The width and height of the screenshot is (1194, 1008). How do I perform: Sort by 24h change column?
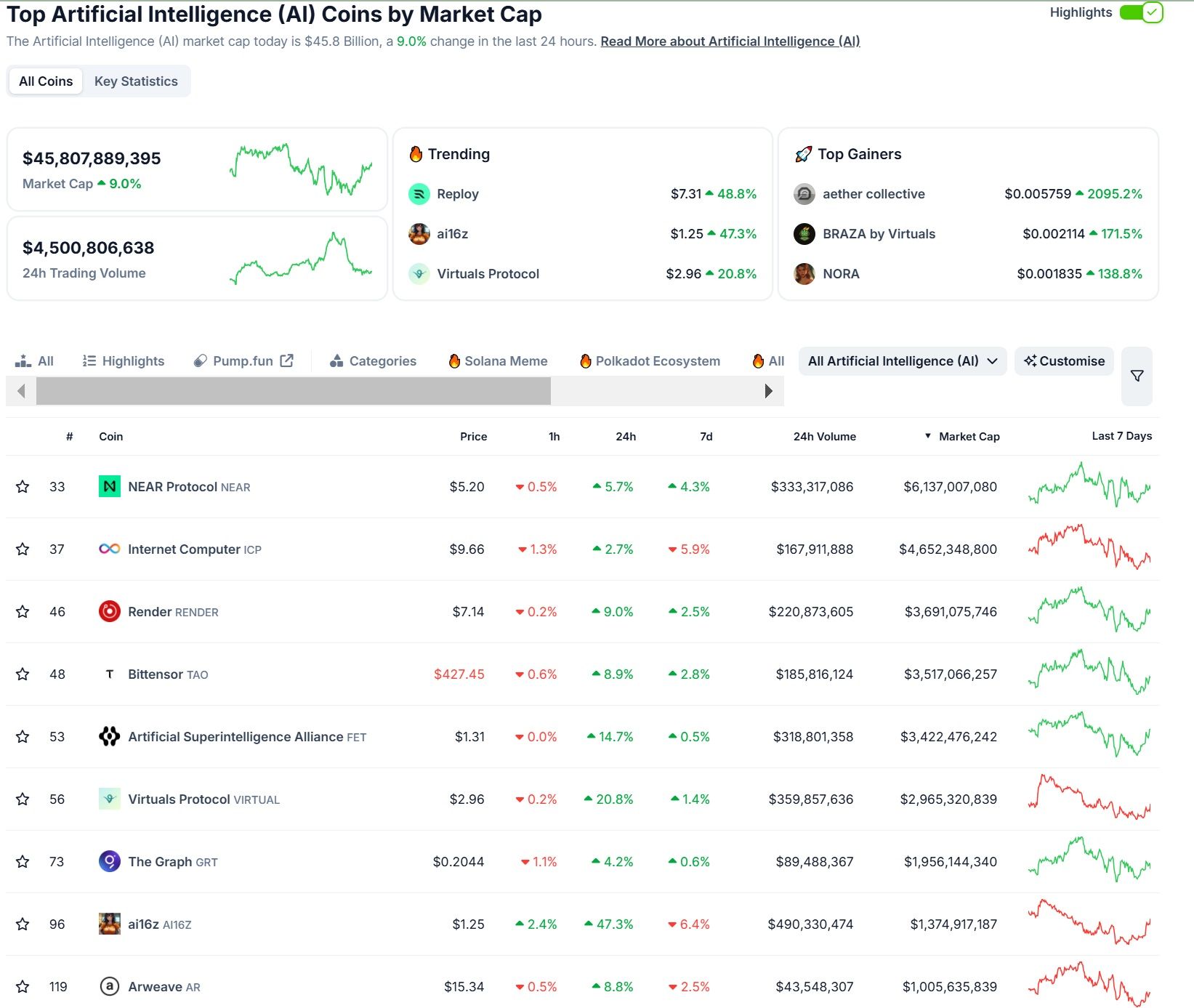(626, 437)
